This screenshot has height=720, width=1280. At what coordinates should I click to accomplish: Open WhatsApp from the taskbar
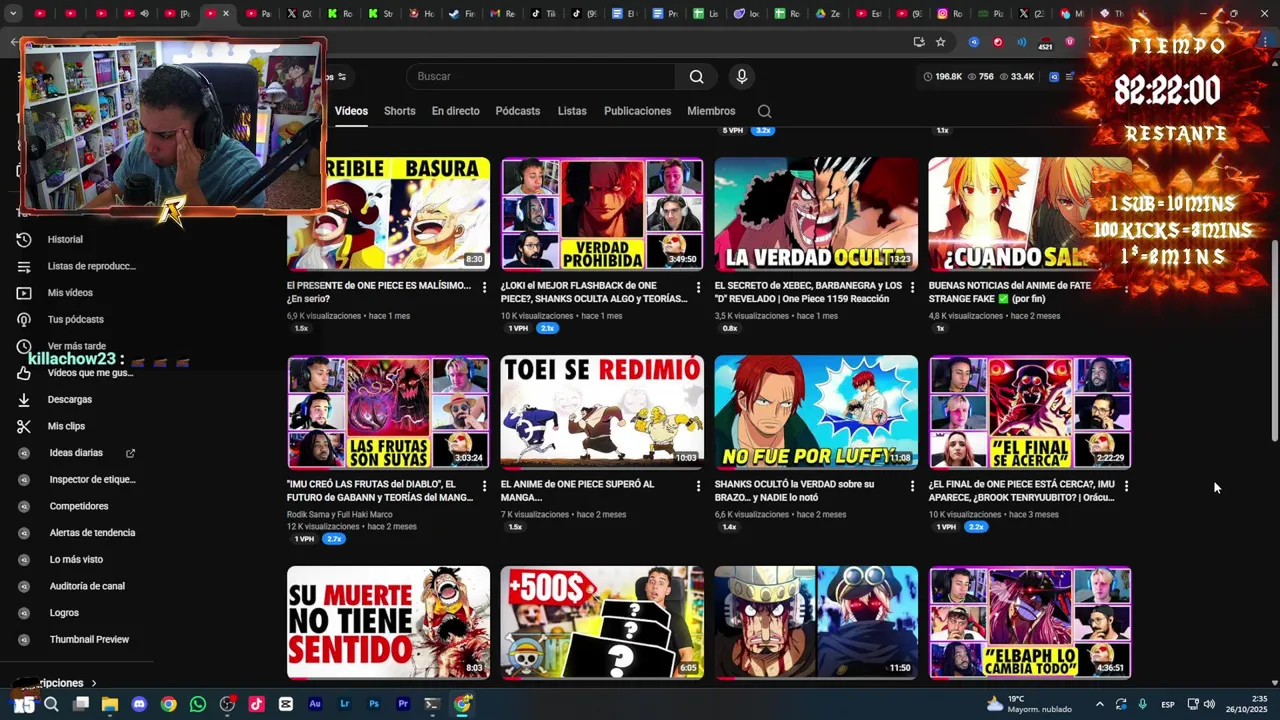click(x=198, y=704)
